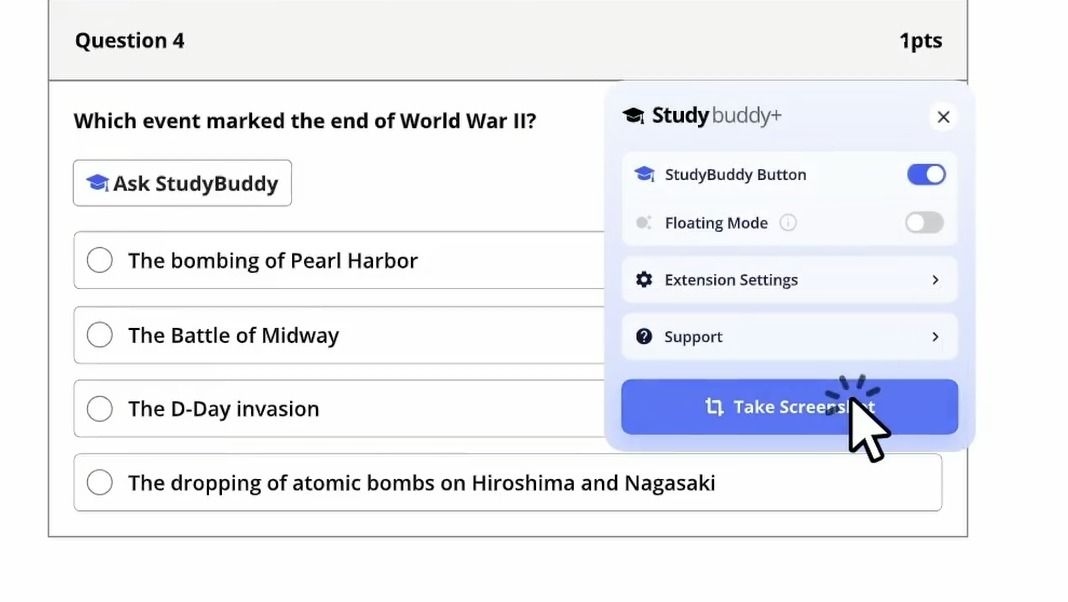This screenshot has width=1068, height=602.
Task: Click the Floating Mode info icon
Action: tap(788, 223)
